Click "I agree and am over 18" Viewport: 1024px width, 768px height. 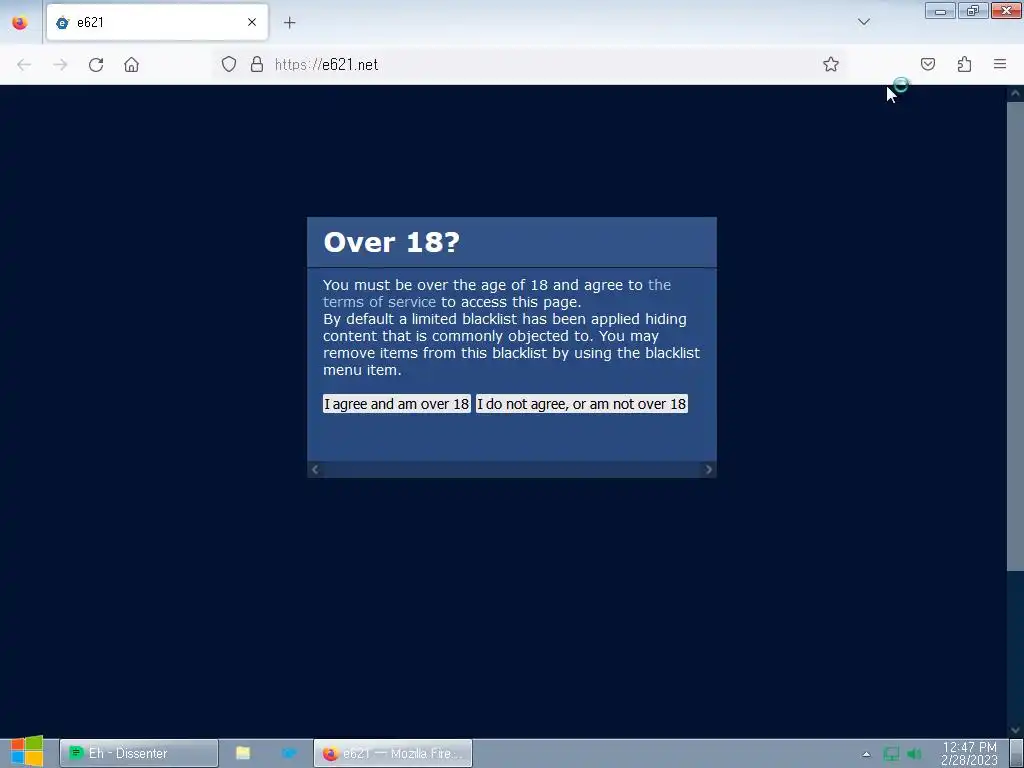coord(396,404)
